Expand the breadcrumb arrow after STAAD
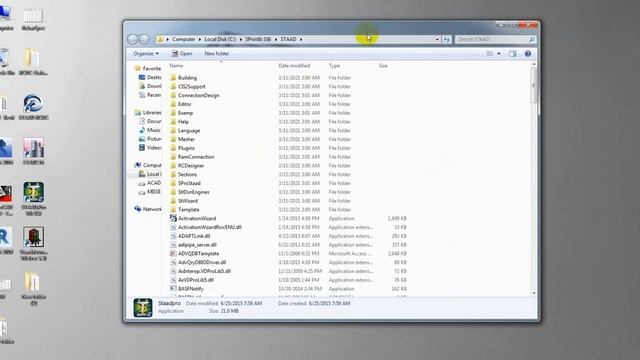This screenshot has height=360, width=640. pos(301,39)
